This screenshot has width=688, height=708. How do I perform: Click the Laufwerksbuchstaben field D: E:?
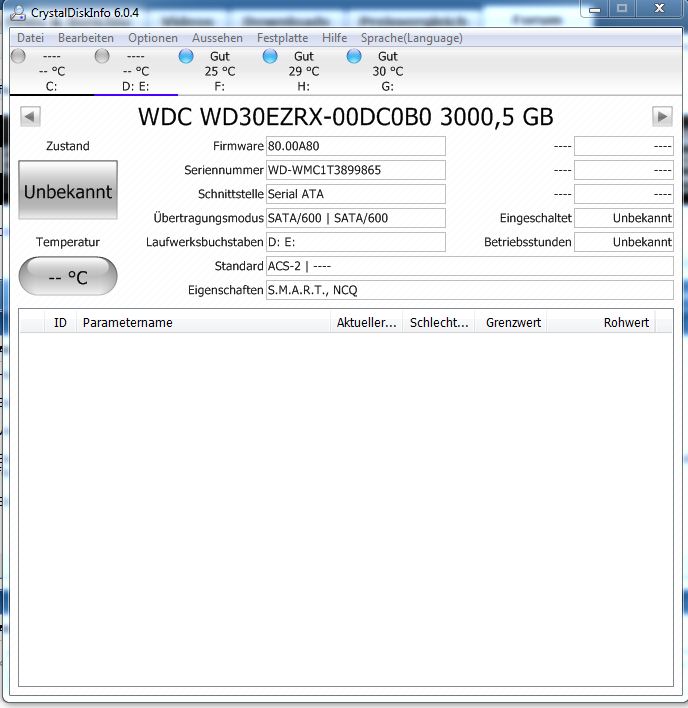click(x=356, y=242)
